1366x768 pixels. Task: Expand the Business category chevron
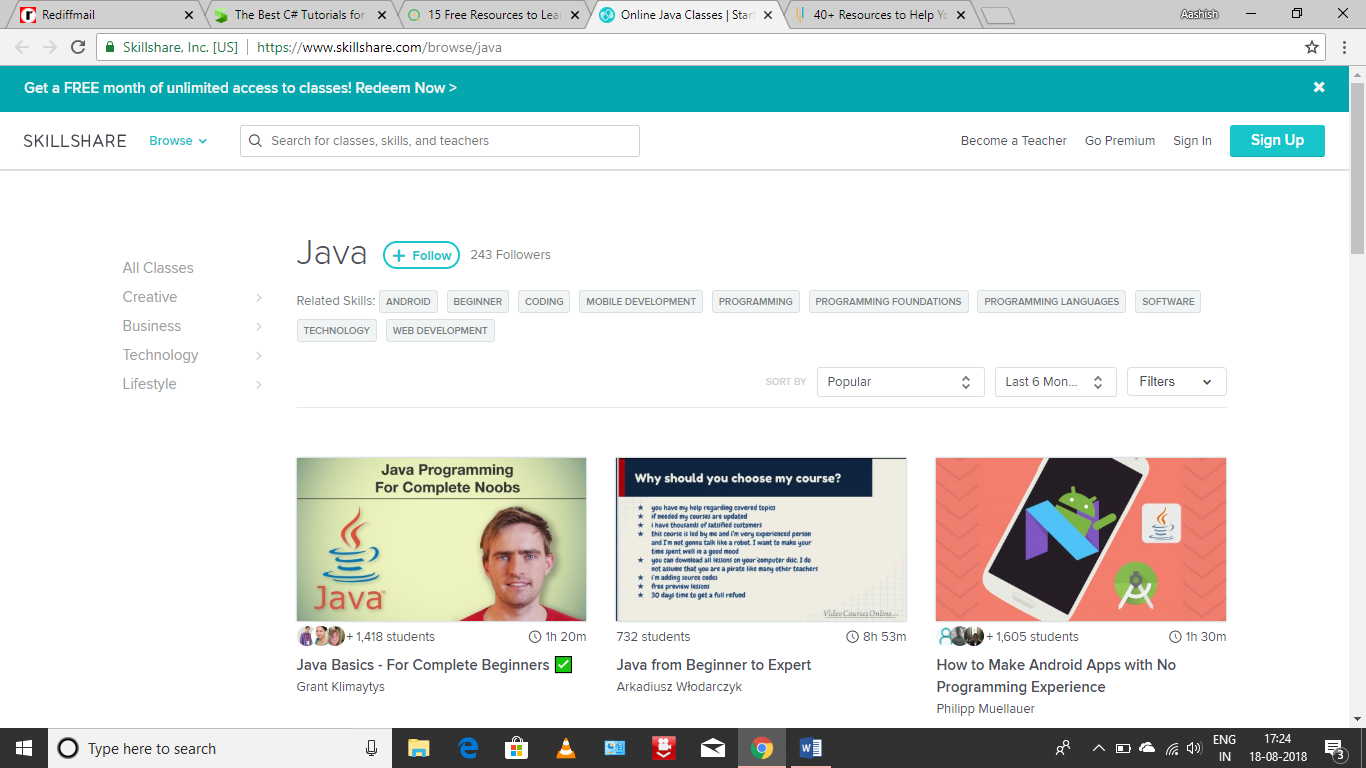click(259, 327)
